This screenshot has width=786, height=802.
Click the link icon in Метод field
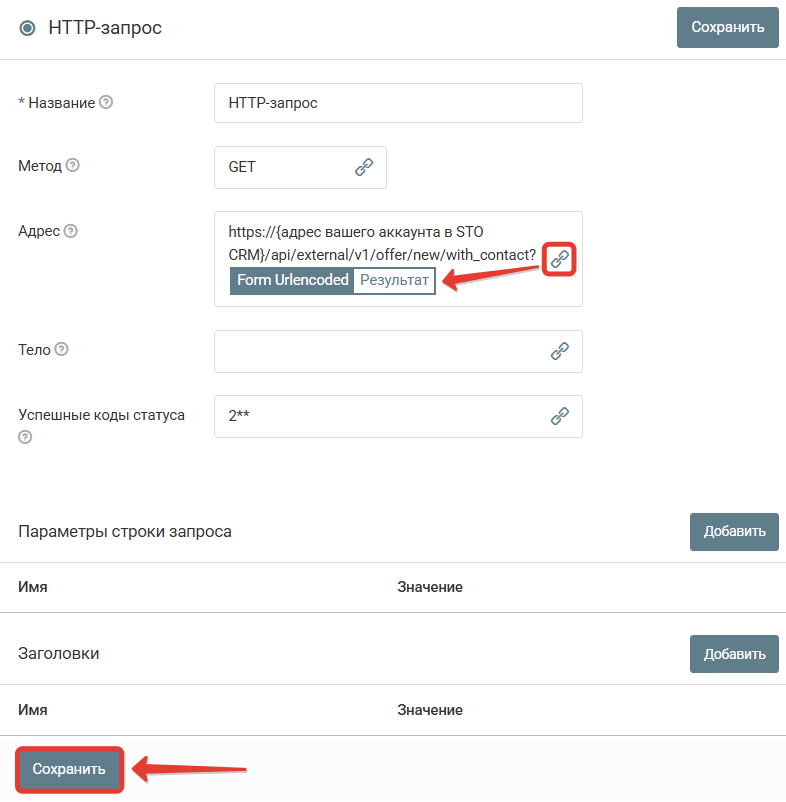(x=364, y=167)
